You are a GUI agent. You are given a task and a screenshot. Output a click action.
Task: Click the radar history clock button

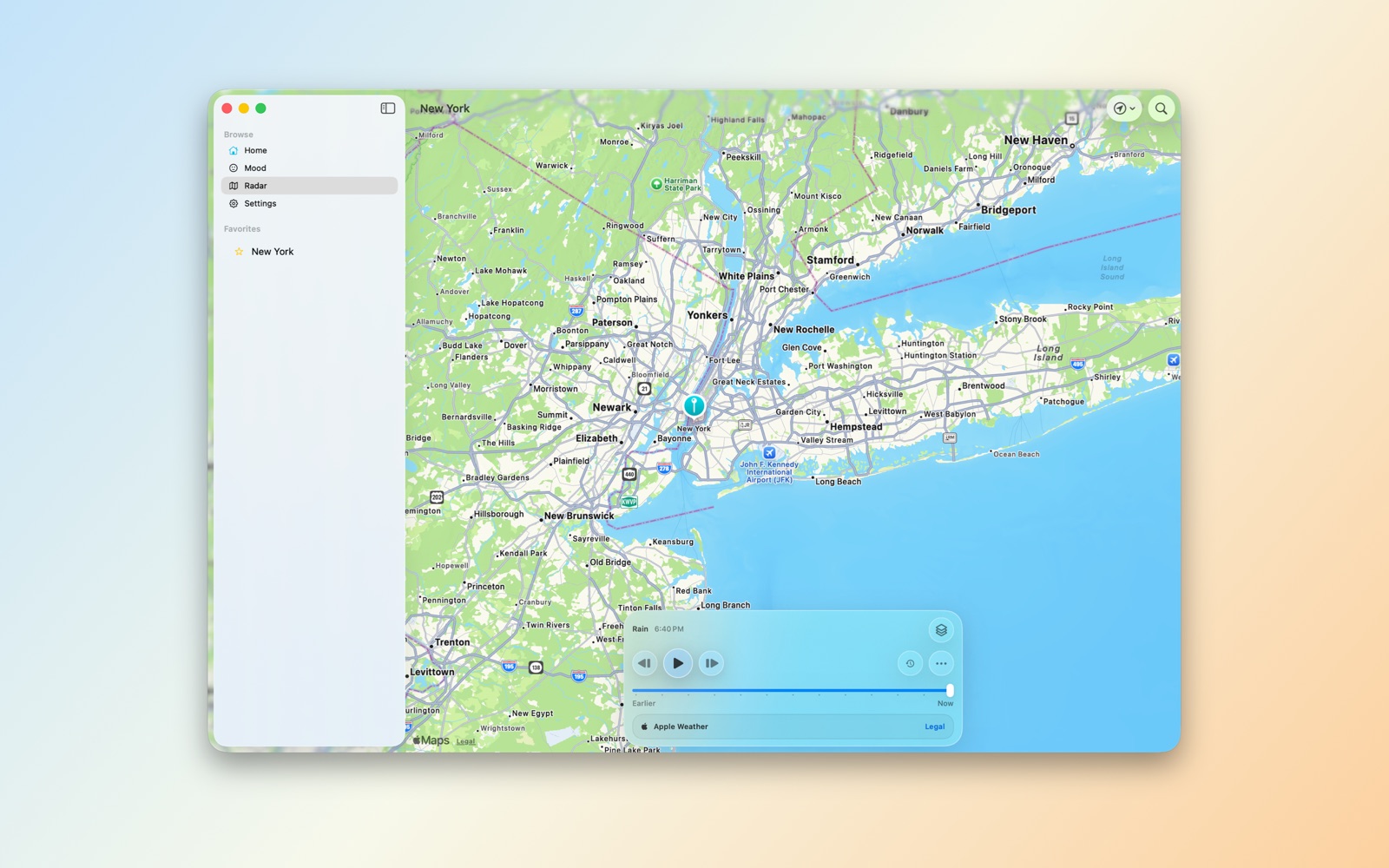click(x=910, y=663)
